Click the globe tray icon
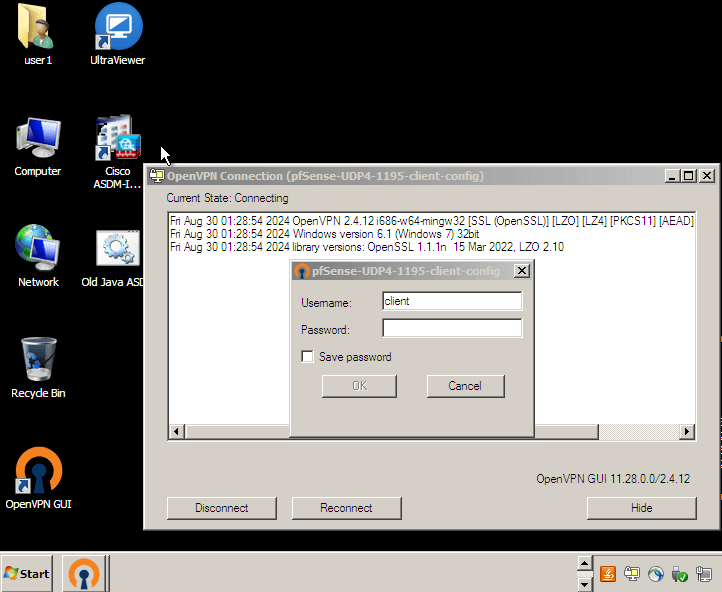This screenshot has height=592, width=722. coord(656,574)
